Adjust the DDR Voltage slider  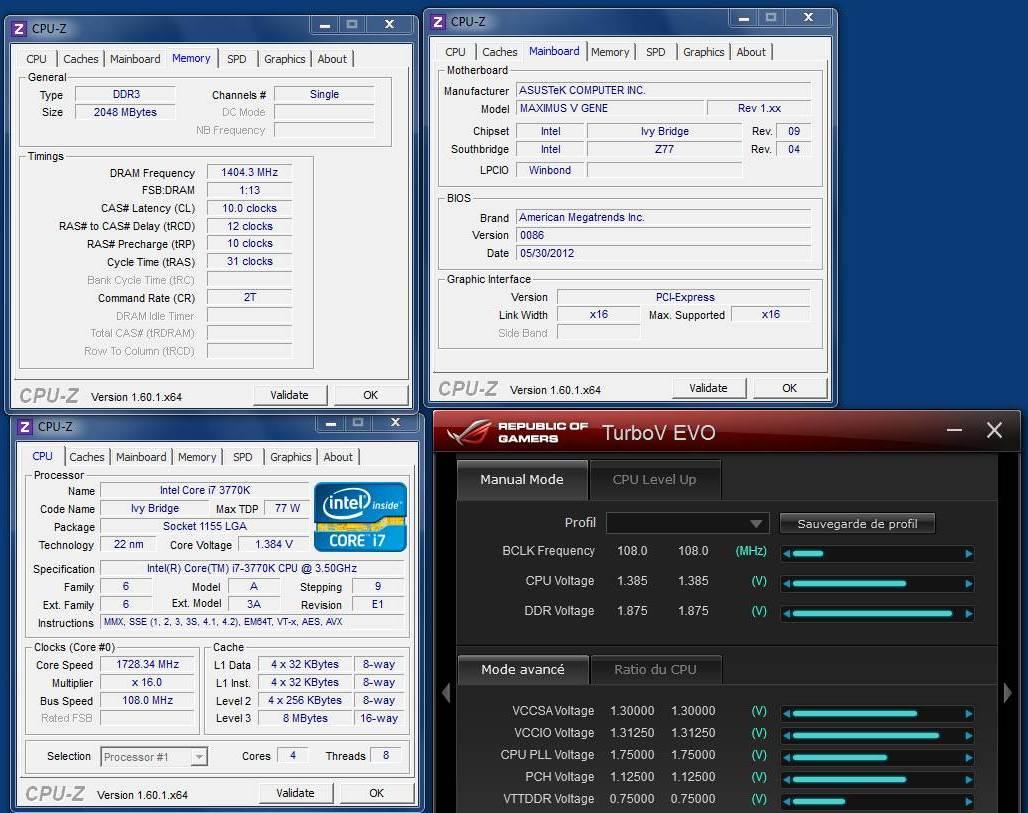[877, 614]
